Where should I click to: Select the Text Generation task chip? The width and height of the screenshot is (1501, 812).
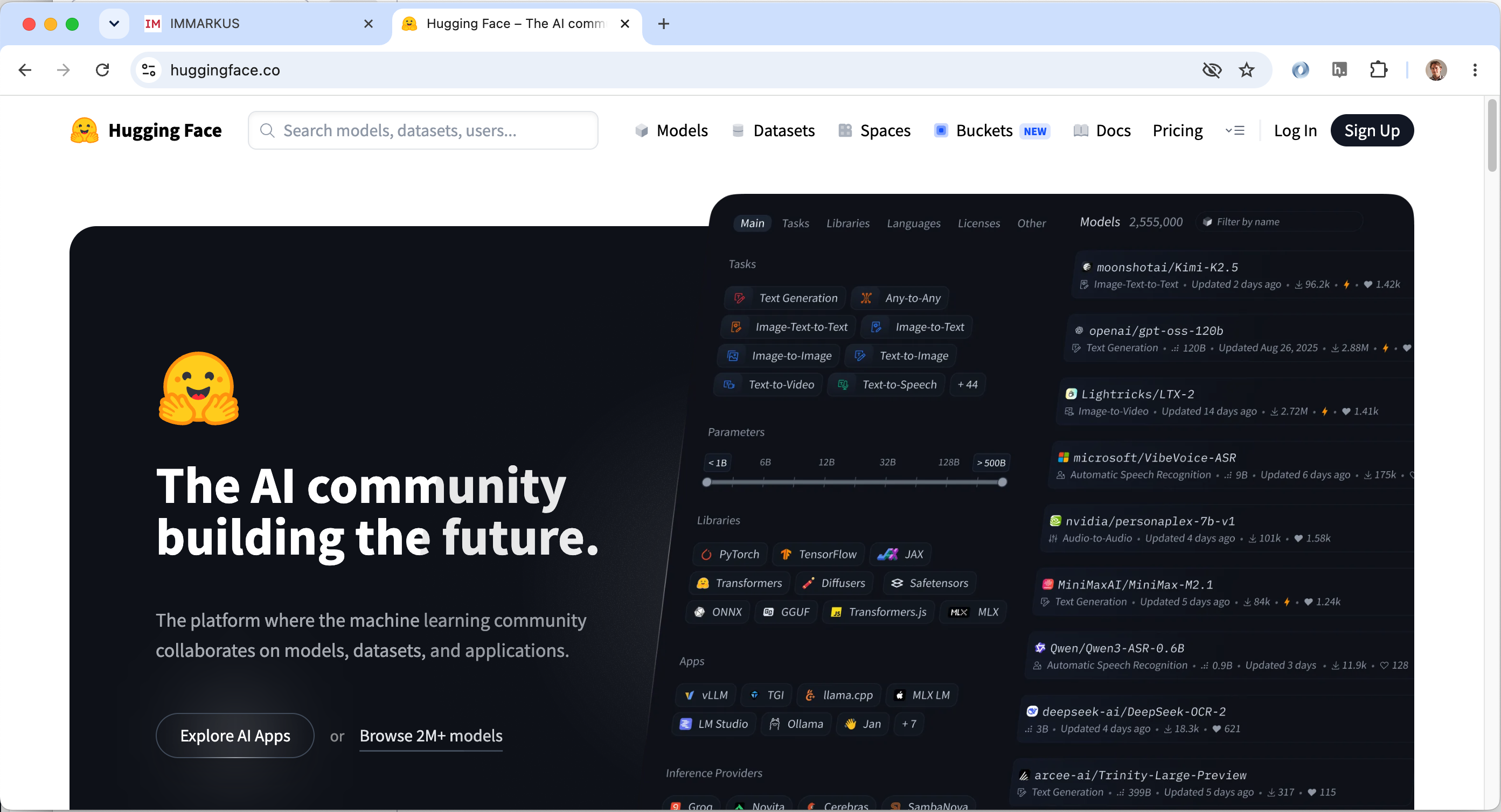pyautogui.click(x=785, y=298)
